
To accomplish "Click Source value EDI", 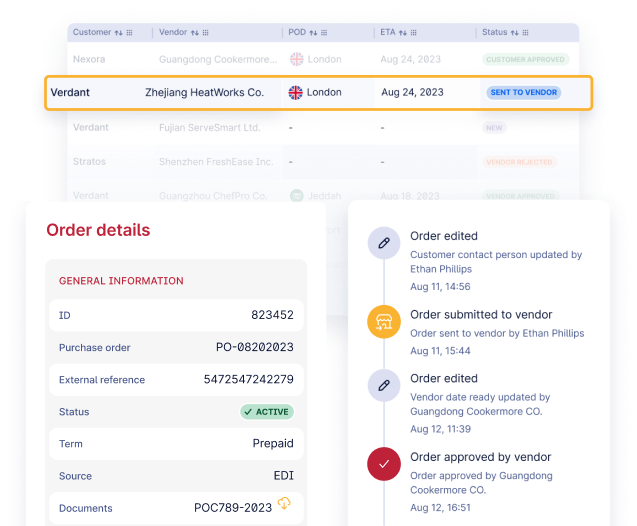I will point(284,476).
